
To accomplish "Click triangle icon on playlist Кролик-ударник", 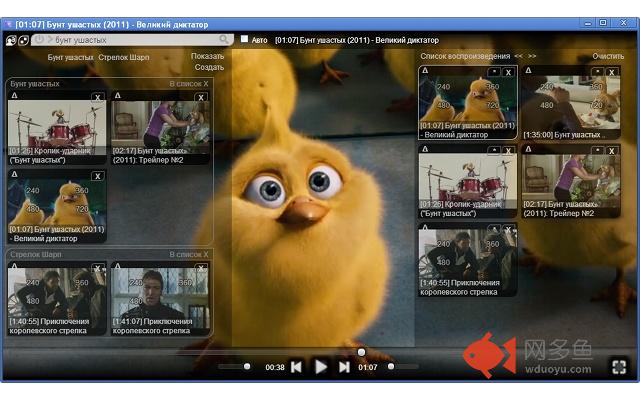I will (x=425, y=149).
